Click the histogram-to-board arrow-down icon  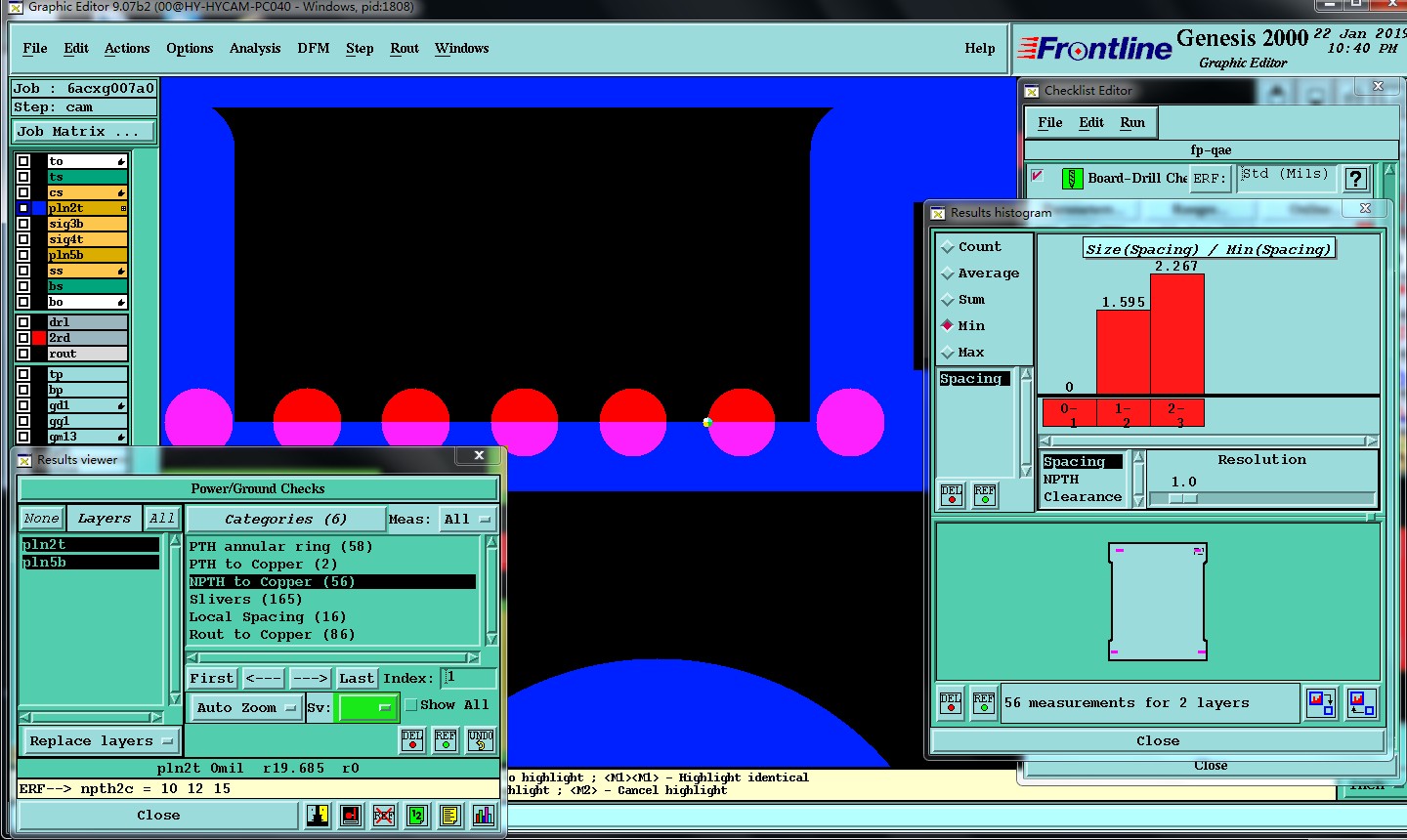point(1321,703)
